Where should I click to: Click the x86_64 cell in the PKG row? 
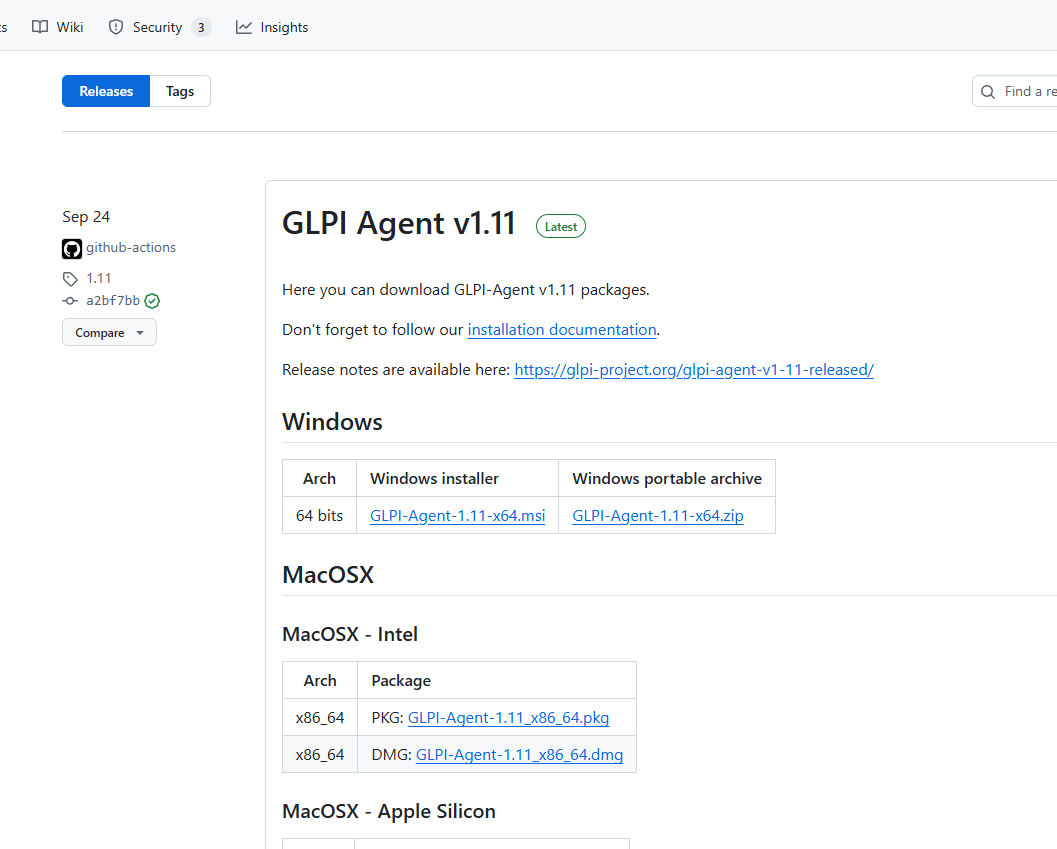320,718
